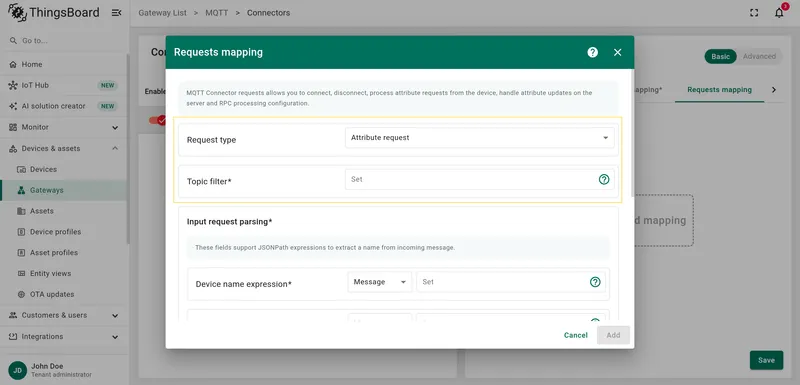Click the NEW badge next to IoT Hub

(x=108, y=86)
